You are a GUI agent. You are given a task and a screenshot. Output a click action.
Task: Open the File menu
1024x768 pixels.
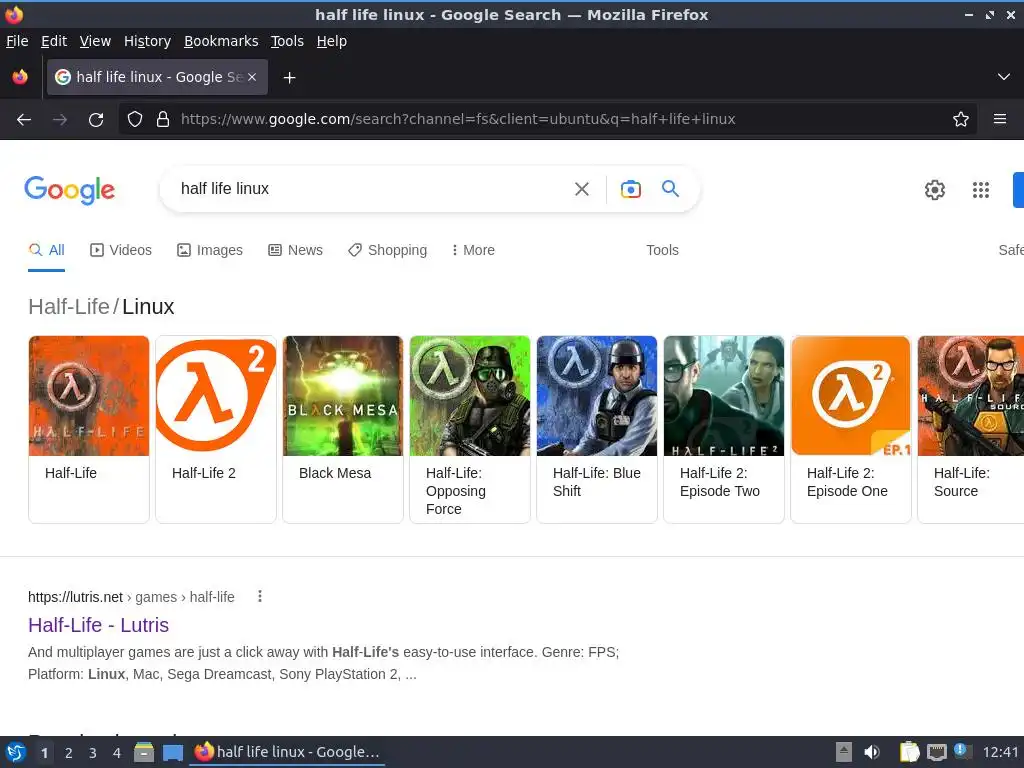(17, 41)
